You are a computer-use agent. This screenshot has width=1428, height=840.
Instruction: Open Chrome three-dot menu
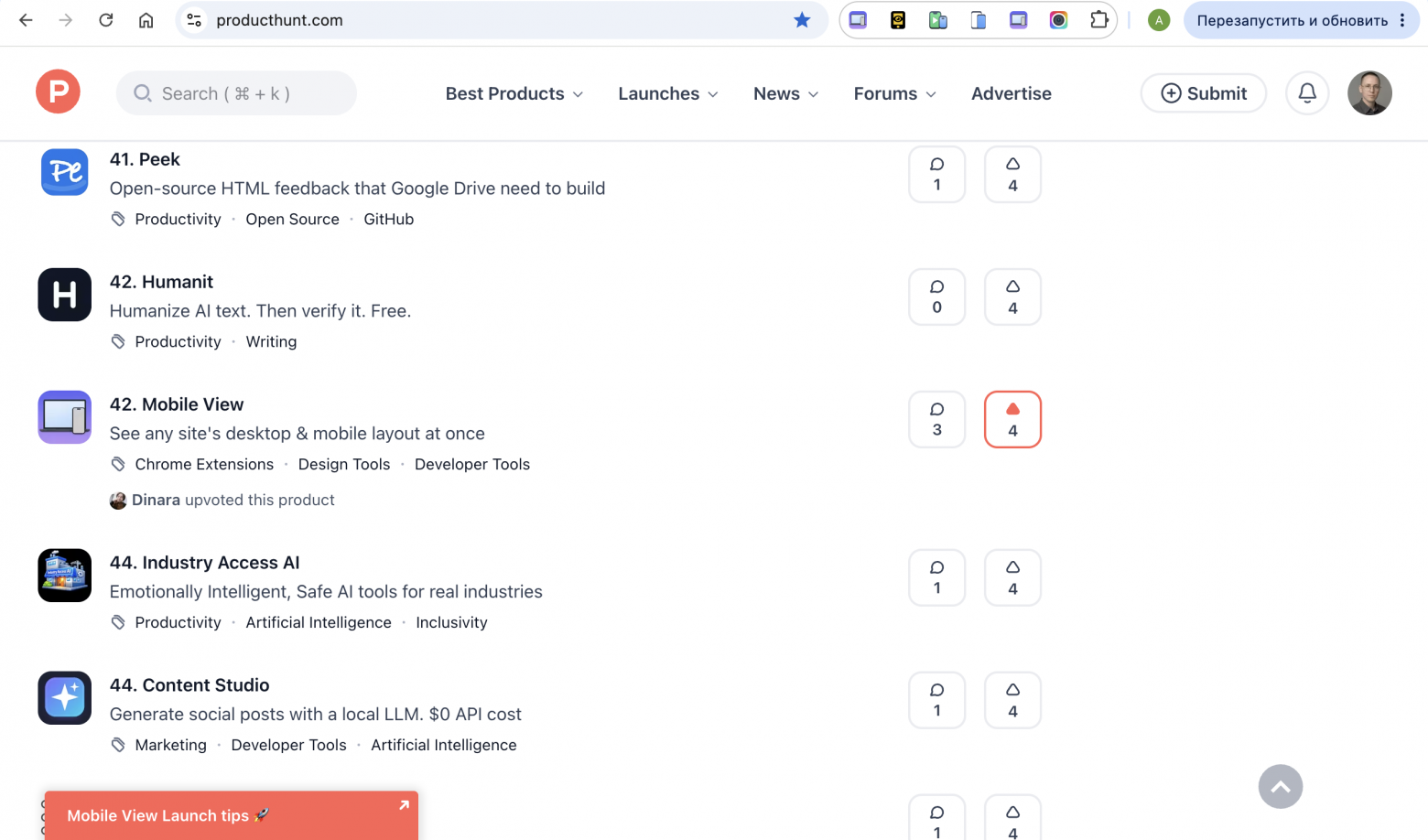[x=1402, y=20]
